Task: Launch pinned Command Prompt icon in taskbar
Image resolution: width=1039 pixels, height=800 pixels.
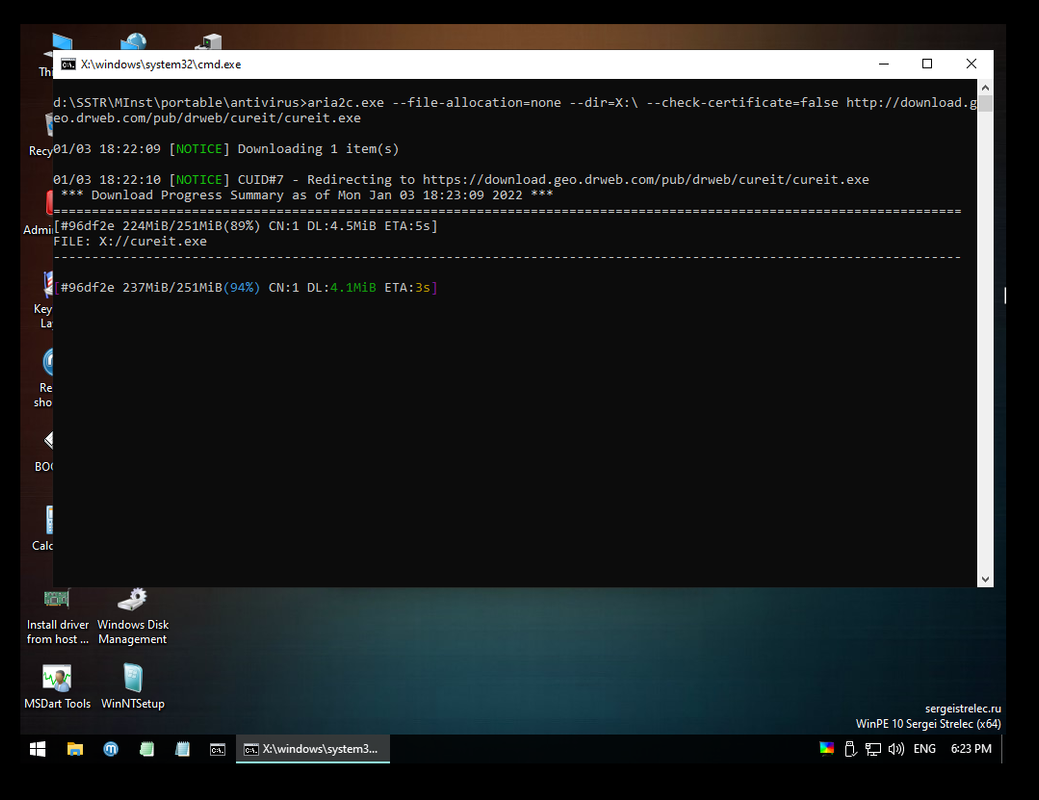Action: tap(218, 749)
